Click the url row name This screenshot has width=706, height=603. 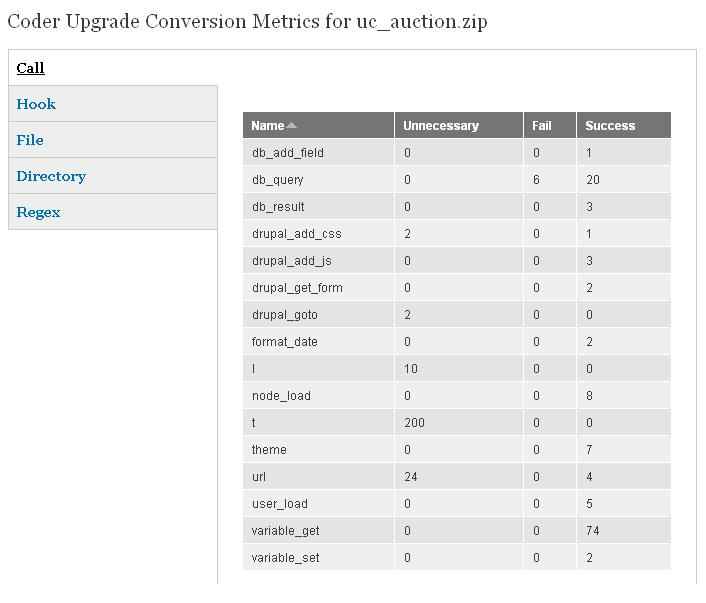(x=259, y=477)
